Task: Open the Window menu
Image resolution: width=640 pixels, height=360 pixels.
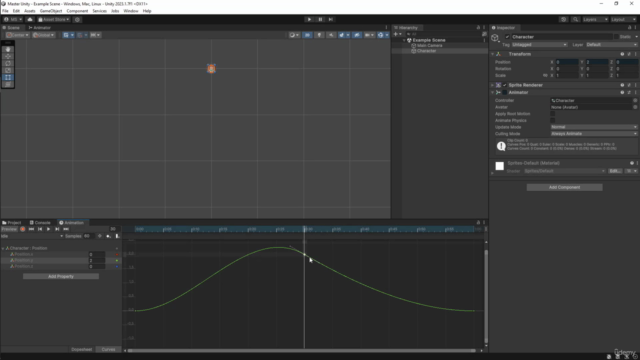Action: [131, 11]
